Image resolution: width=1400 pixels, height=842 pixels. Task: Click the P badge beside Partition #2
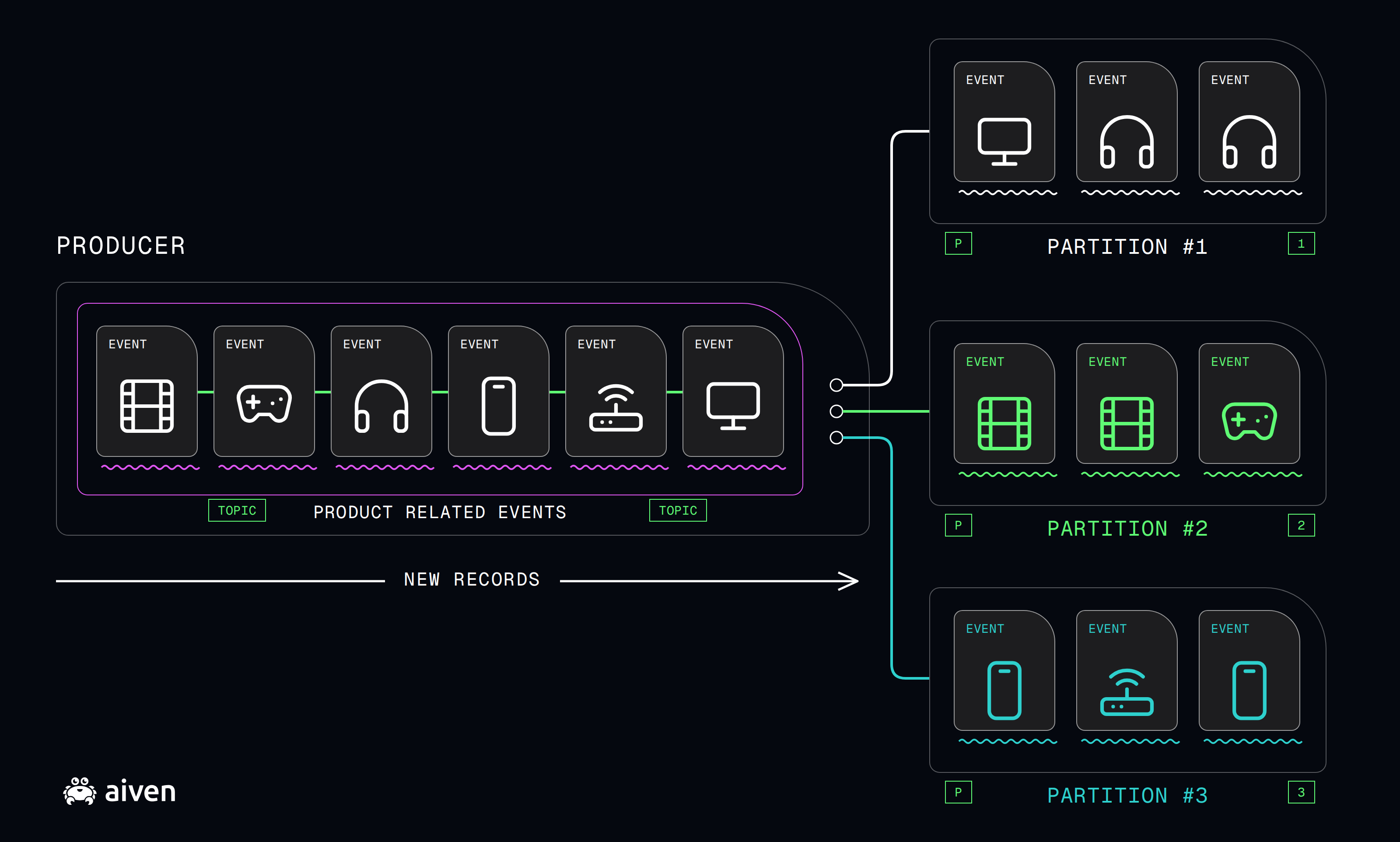point(958,526)
